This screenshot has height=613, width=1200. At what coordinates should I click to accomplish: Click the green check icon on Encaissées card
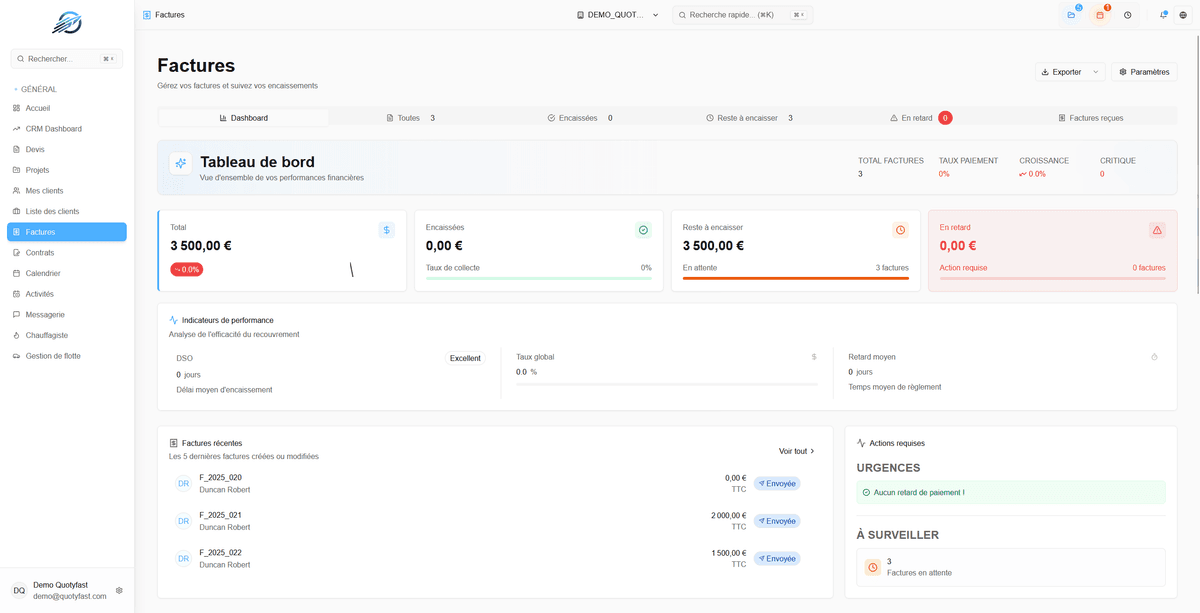[x=643, y=230]
